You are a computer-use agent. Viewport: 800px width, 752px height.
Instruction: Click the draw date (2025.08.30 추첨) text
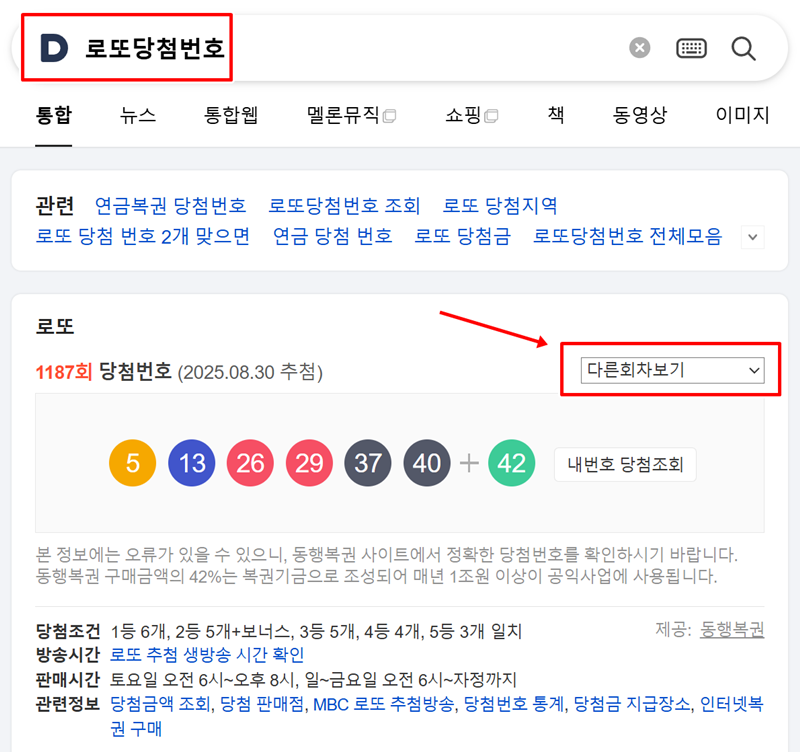[x=250, y=372]
